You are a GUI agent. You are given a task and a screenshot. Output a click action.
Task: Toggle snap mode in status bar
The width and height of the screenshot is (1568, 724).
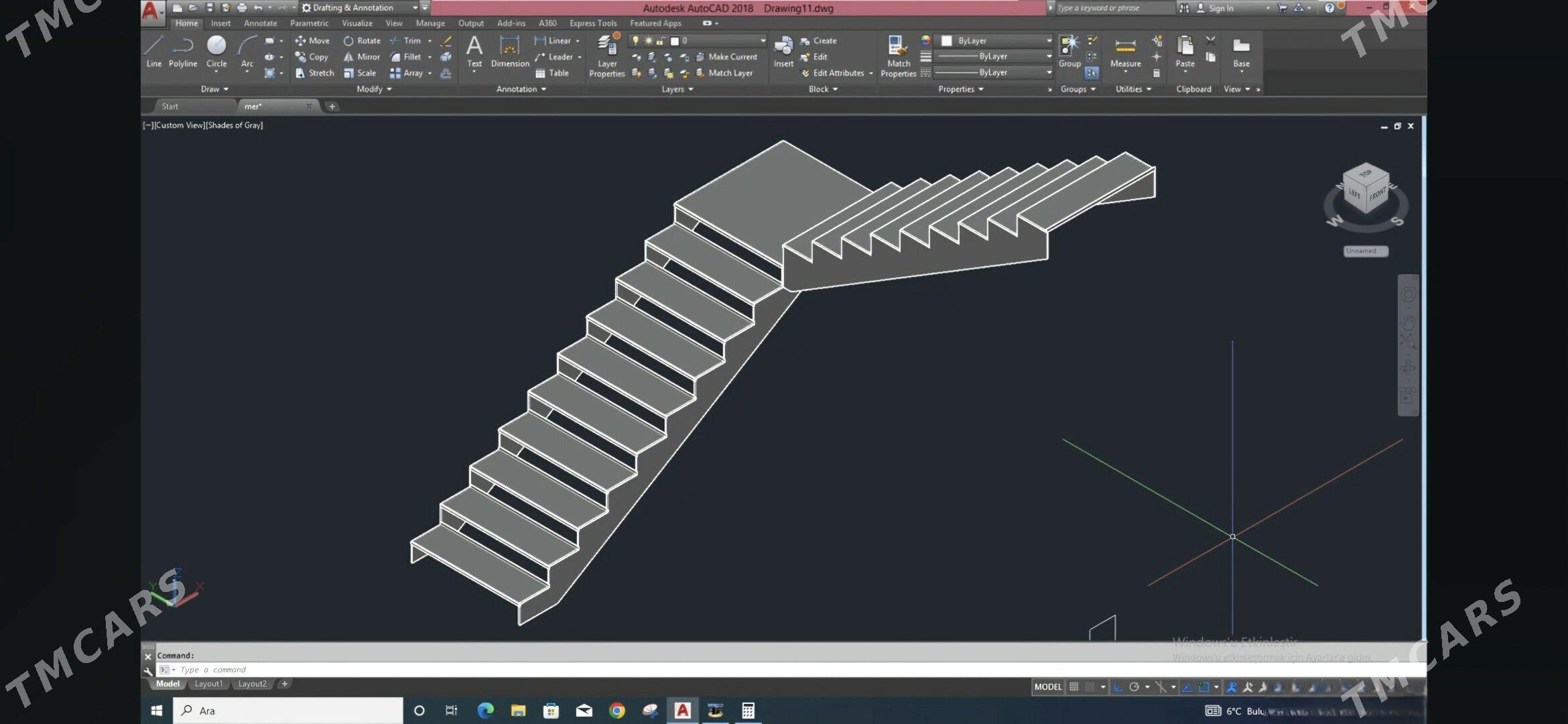coord(1089,687)
